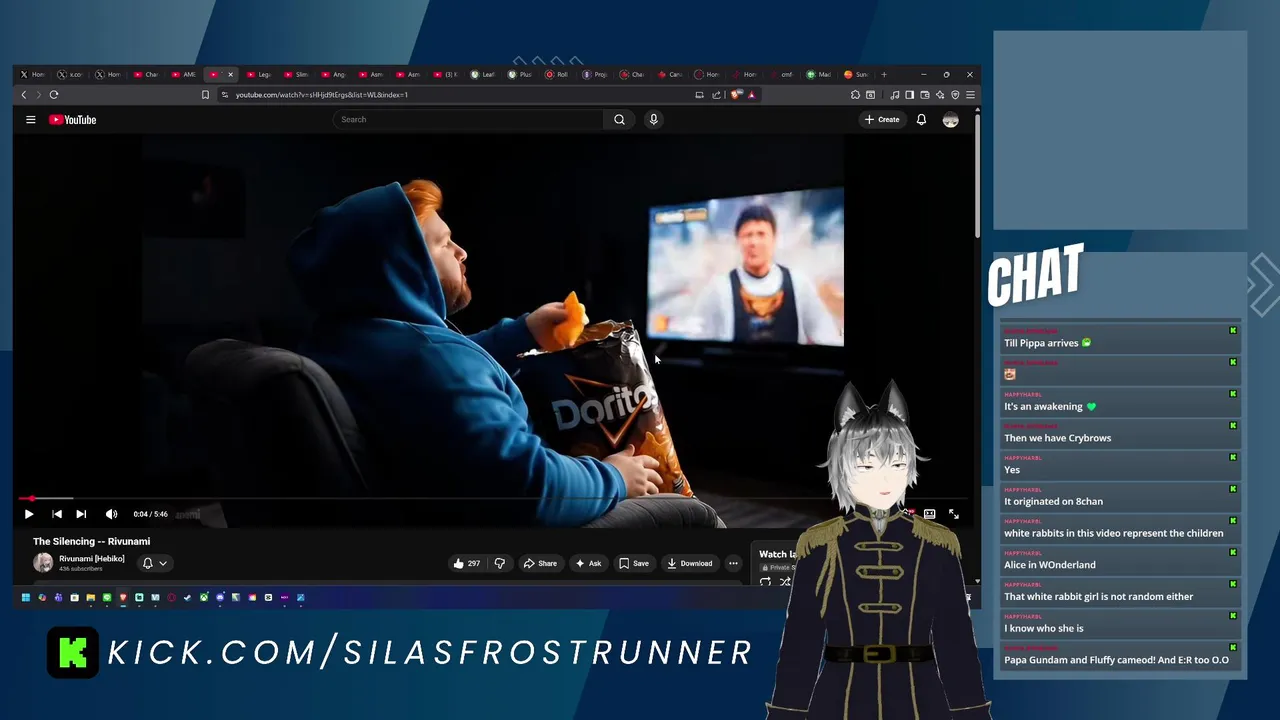
Task: Open the browser sidebar panel icon
Action: pyautogui.click(x=909, y=95)
